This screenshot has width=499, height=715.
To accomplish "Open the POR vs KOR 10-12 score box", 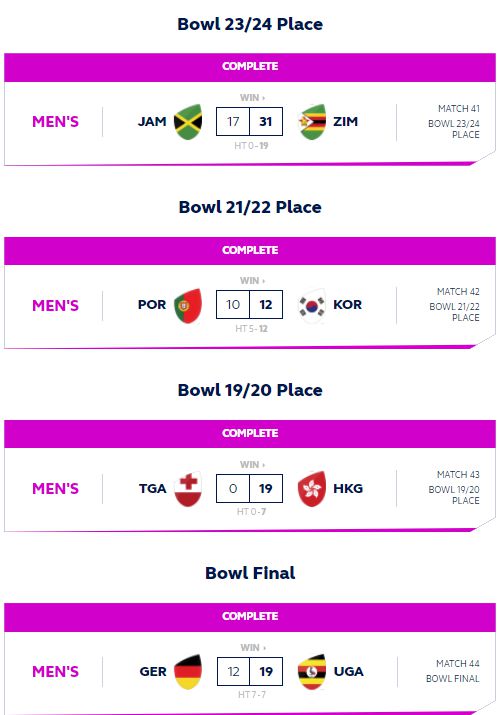I will coord(249,304).
